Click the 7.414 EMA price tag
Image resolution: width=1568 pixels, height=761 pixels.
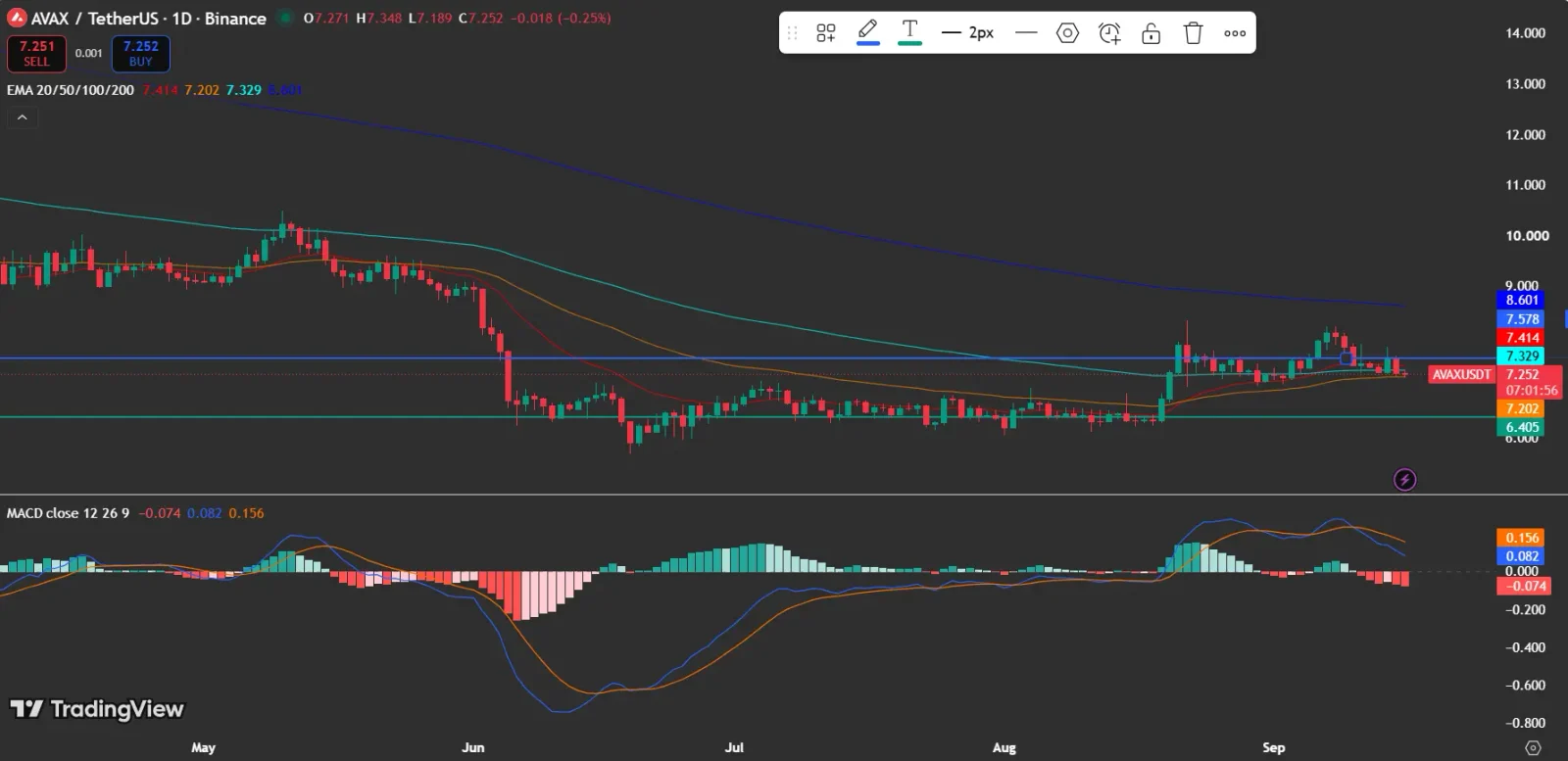point(1522,338)
